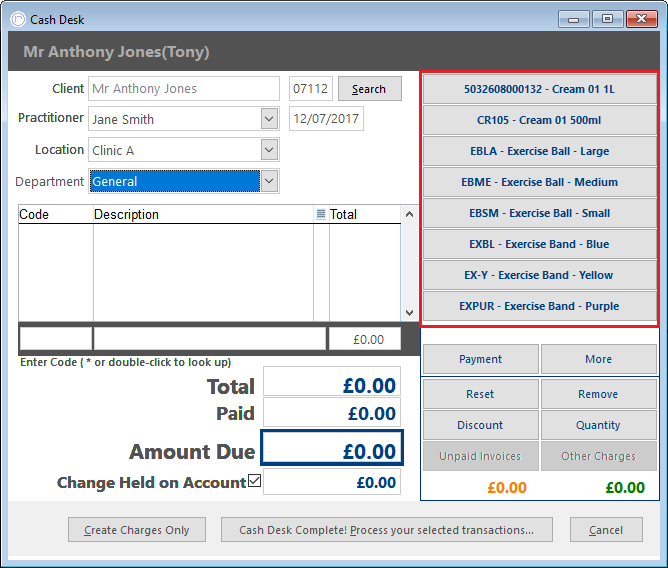Click the Quantity button
Screen dimensions: 668x568
pyautogui.click(x=599, y=425)
